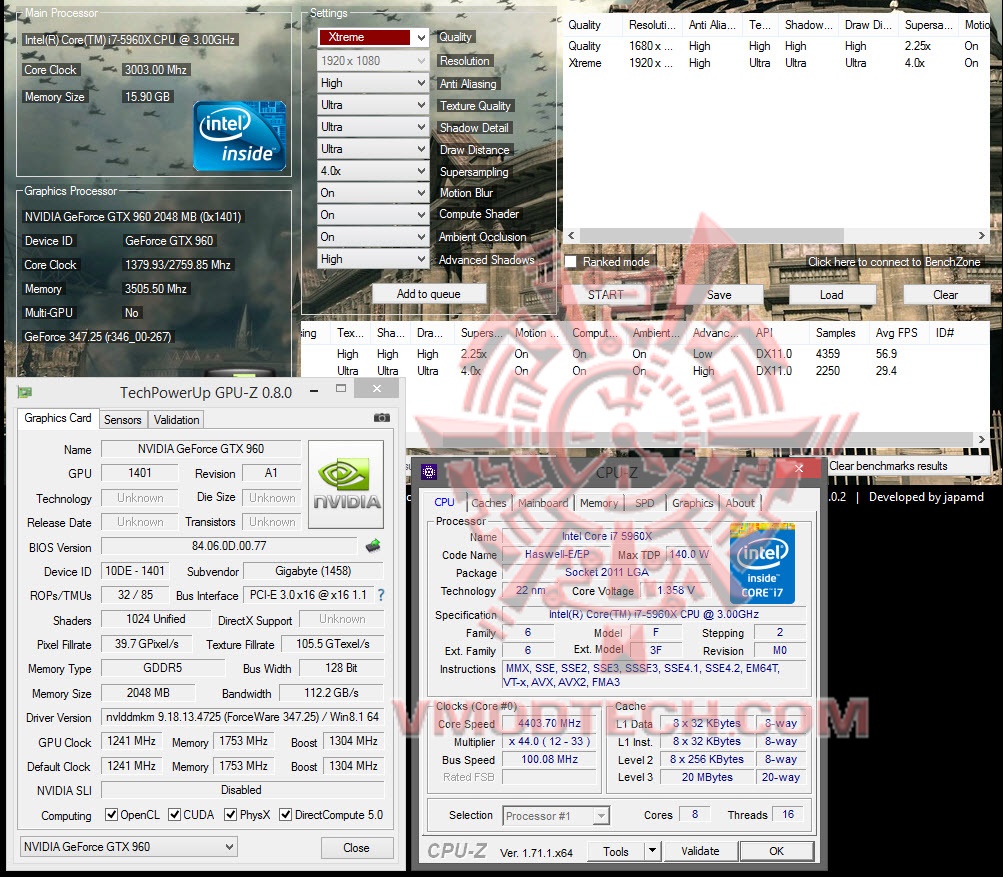This screenshot has height=877, width=1003.
Task: Click the Driver Version field in GPU-Z
Action: tap(242, 716)
